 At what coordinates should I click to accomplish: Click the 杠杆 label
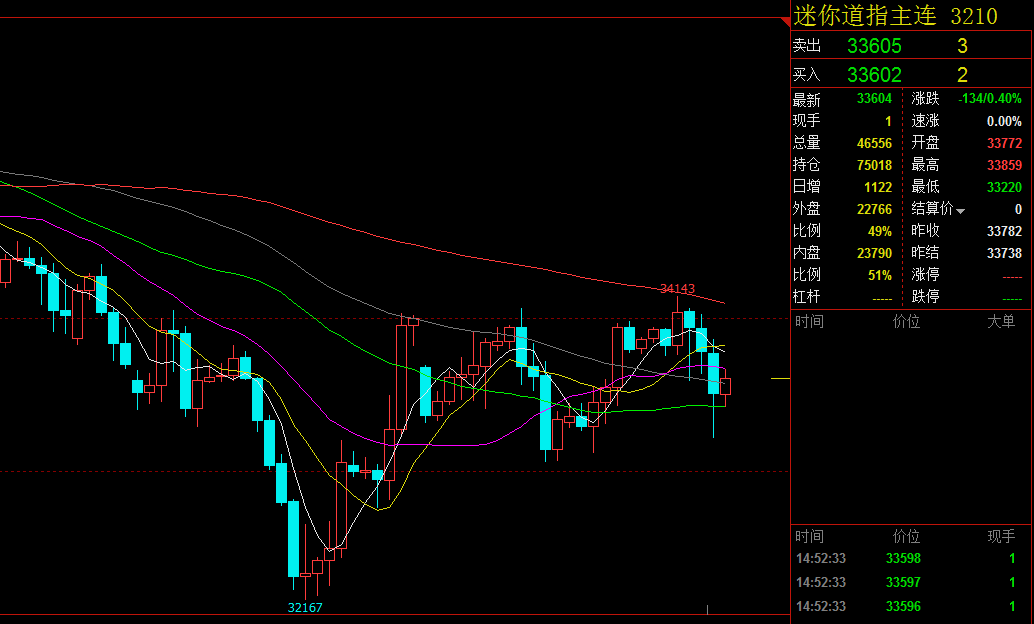pyautogui.click(x=806, y=296)
